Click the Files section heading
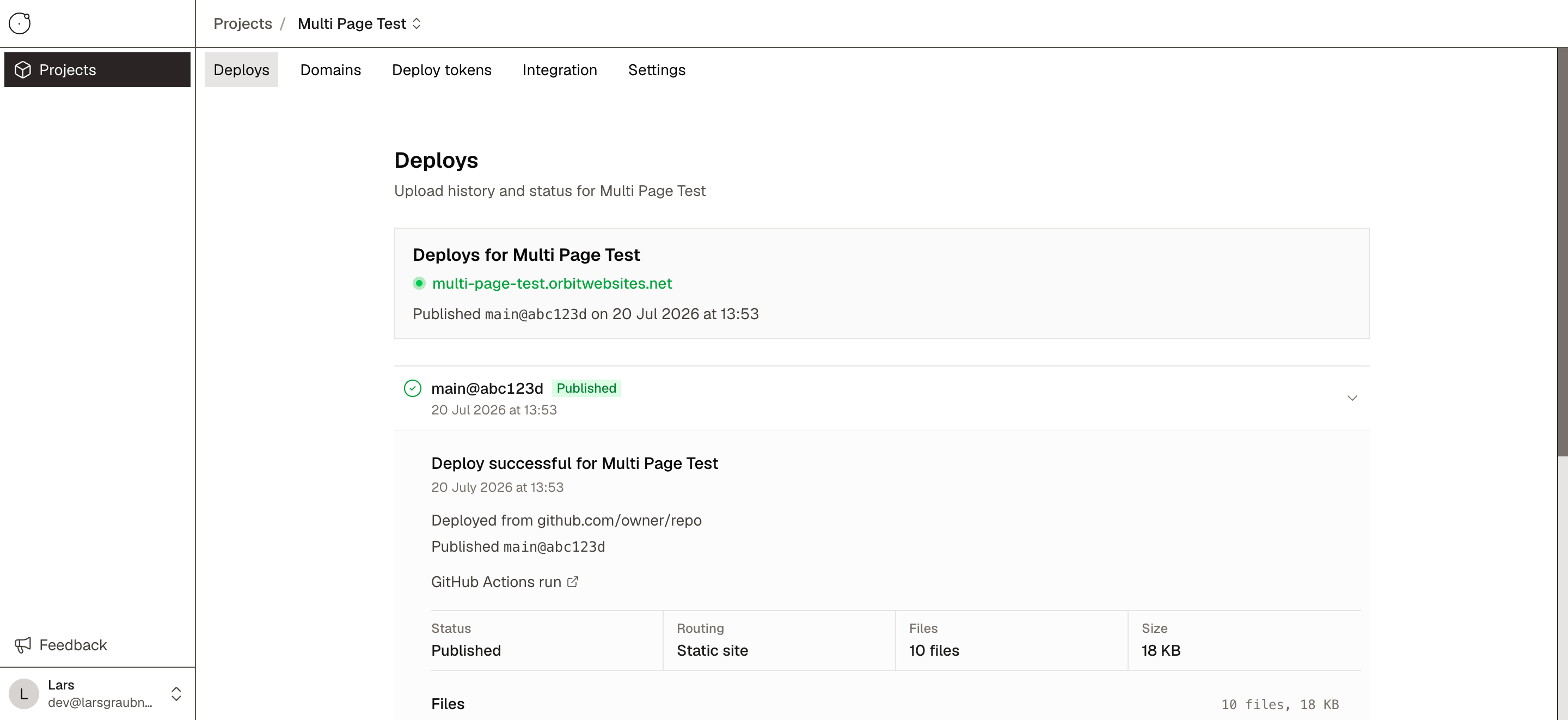 click(x=448, y=704)
